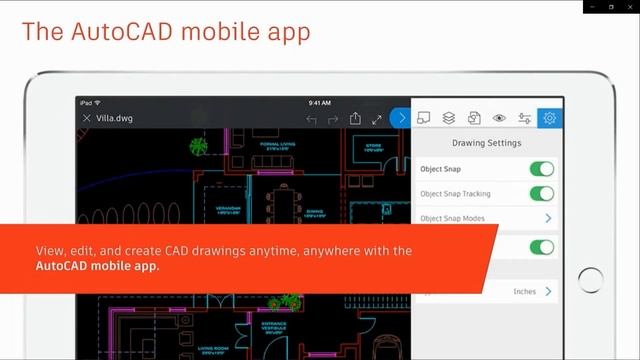Open the view/layouts panel icon
This screenshot has height=360, width=640.
coord(424,118)
